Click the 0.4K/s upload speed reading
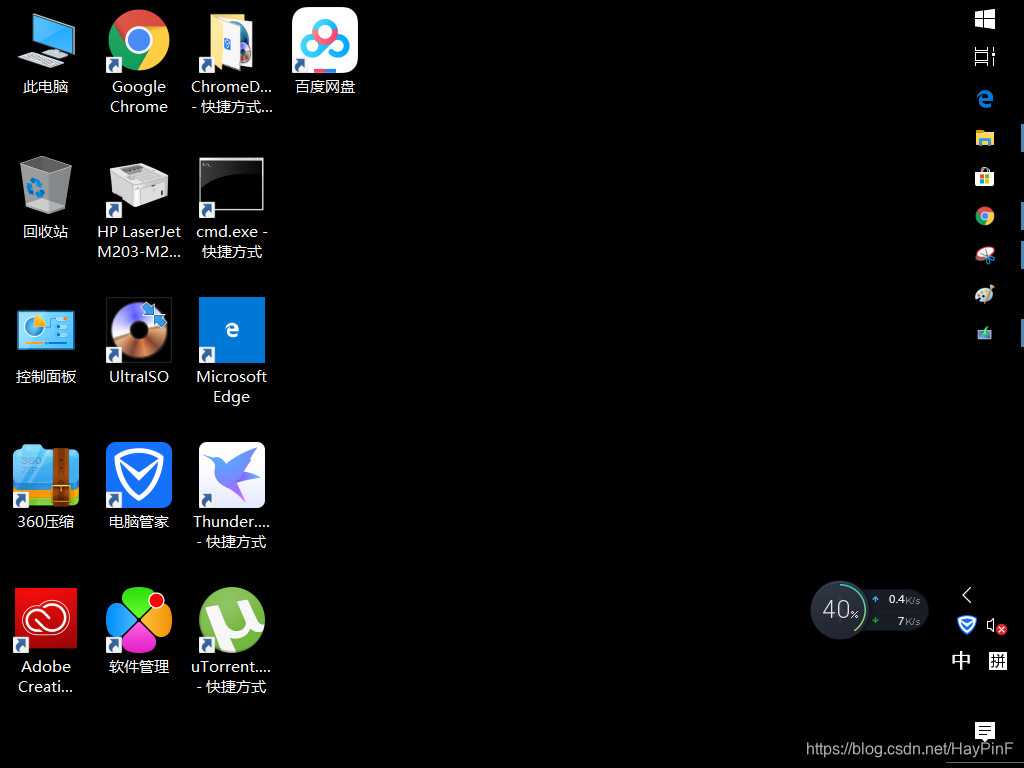 click(904, 600)
